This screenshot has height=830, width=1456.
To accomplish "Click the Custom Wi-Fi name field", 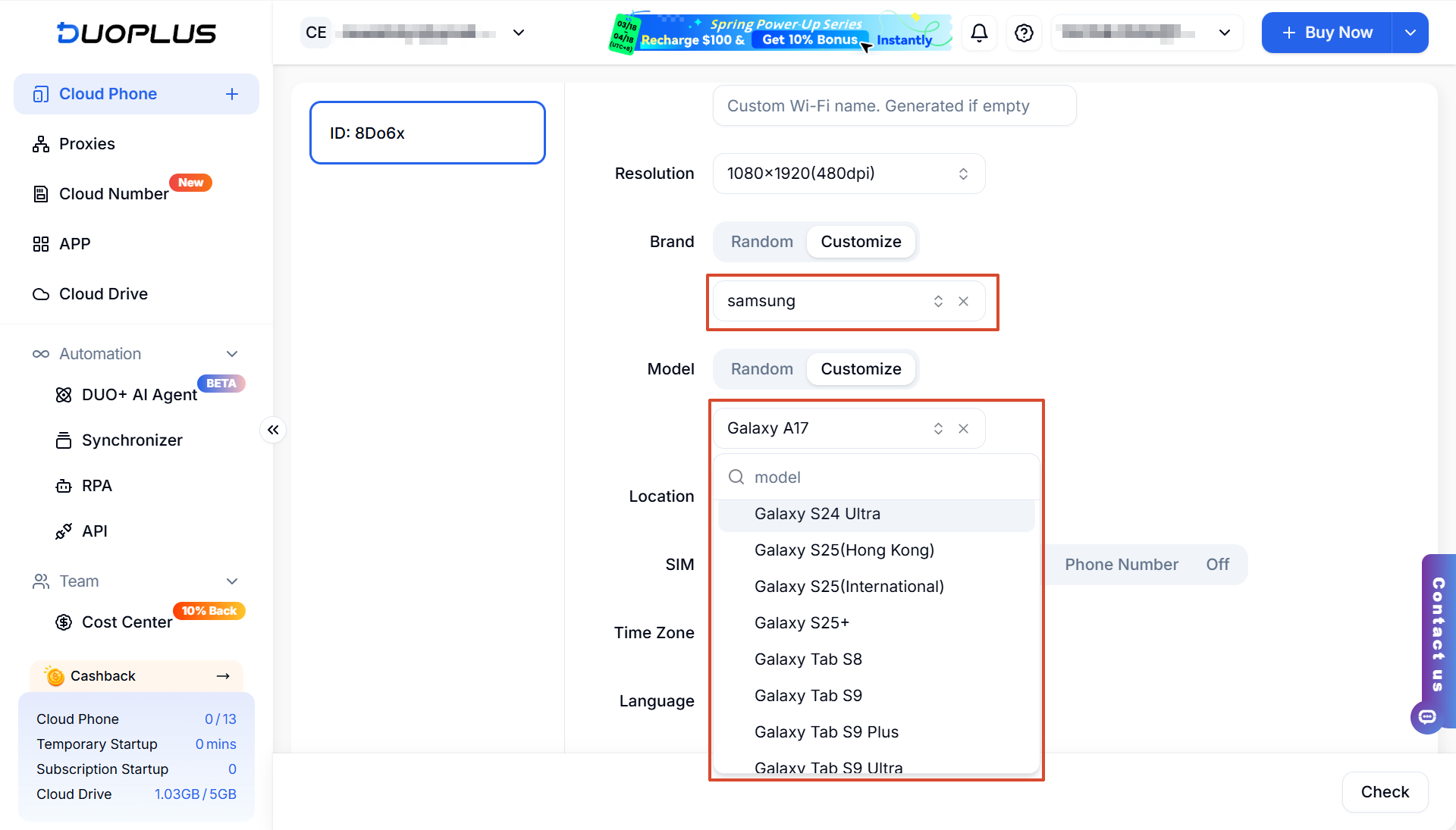I will [x=894, y=106].
